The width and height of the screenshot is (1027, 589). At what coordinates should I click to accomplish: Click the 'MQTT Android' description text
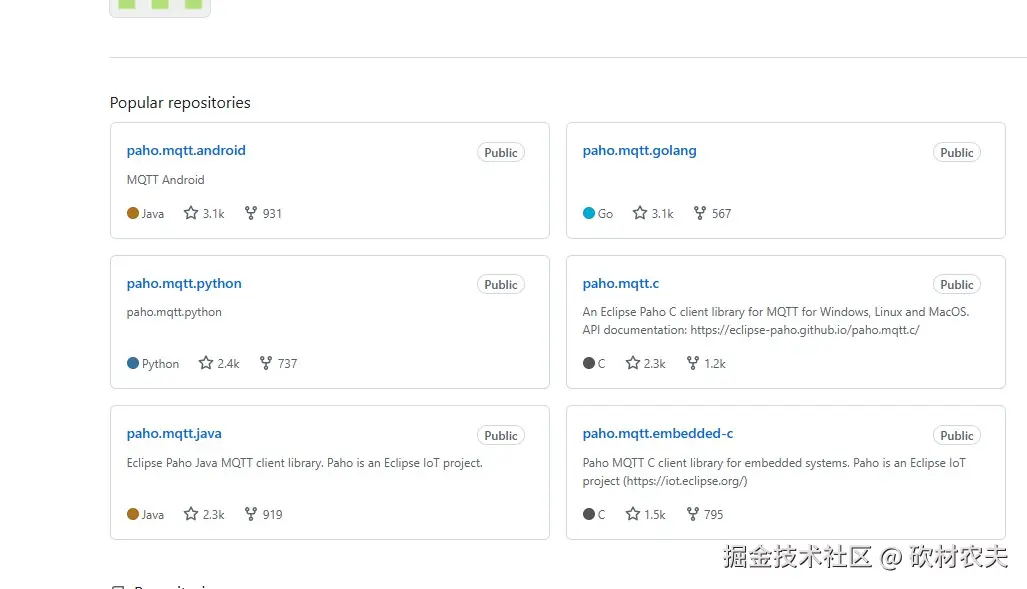166,180
